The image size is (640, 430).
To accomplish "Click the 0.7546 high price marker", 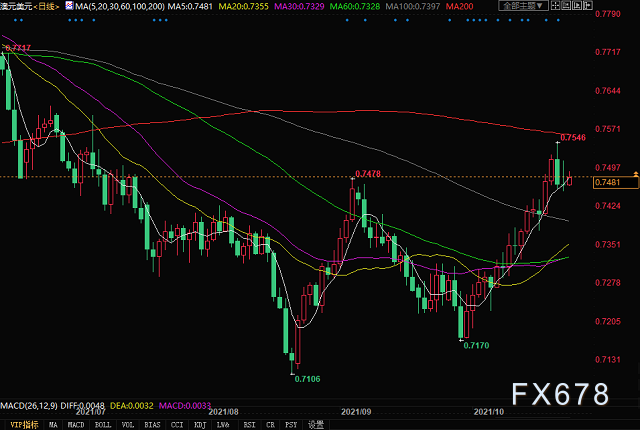I will [x=573, y=137].
